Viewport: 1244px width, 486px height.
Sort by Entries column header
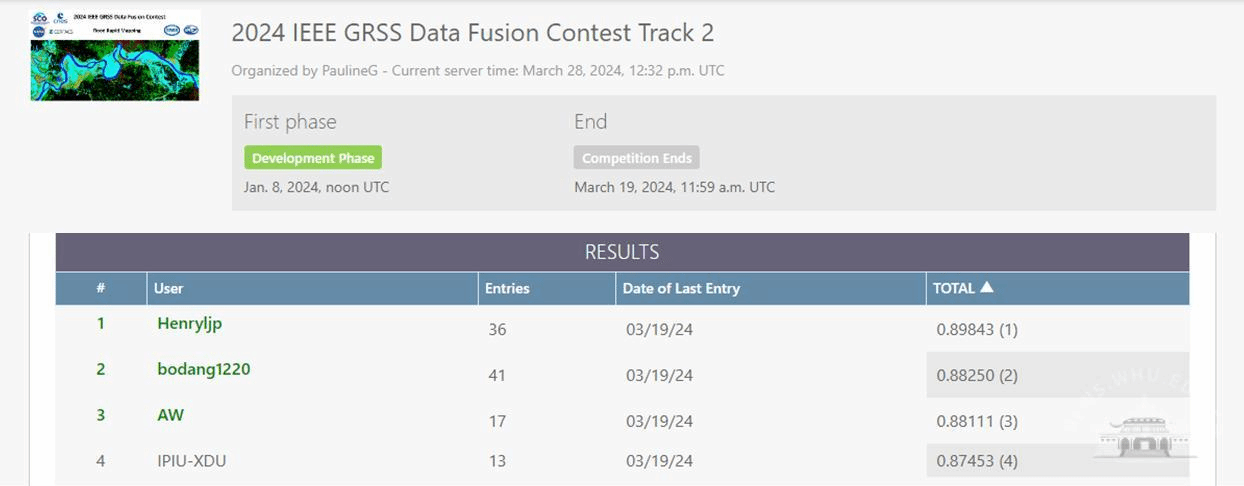(x=507, y=288)
